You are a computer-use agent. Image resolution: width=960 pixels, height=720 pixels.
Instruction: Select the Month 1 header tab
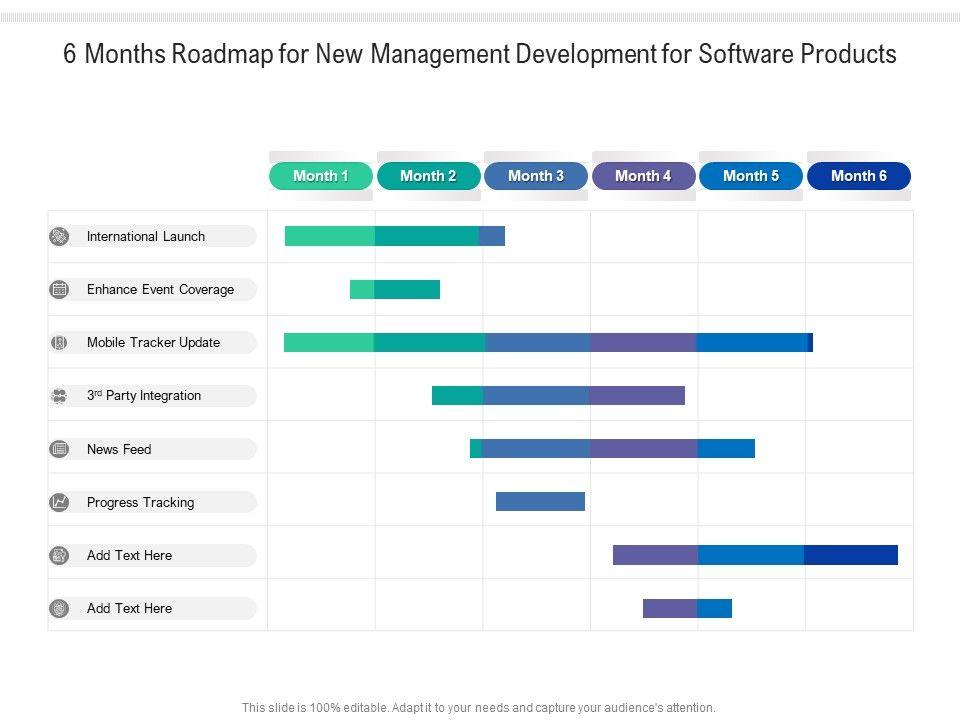(x=321, y=176)
